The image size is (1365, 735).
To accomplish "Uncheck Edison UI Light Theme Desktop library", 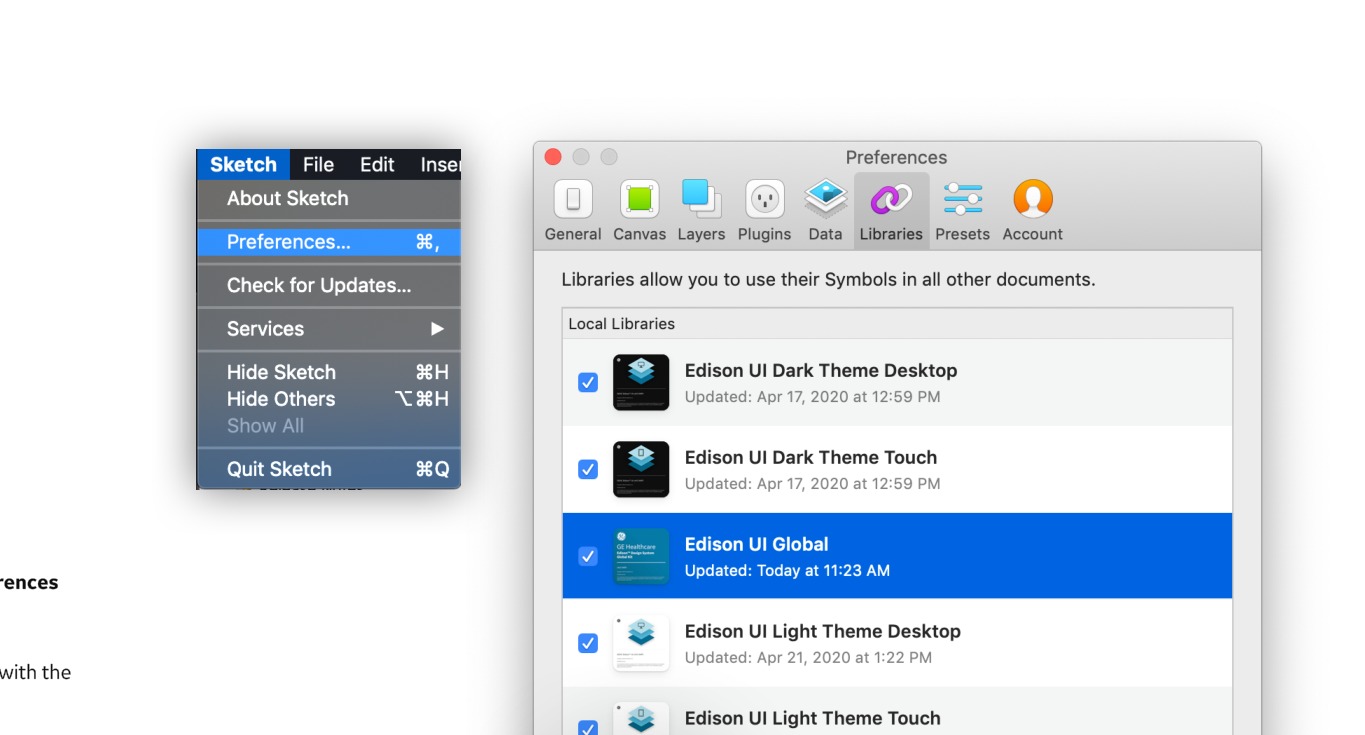I will pos(588,643).
